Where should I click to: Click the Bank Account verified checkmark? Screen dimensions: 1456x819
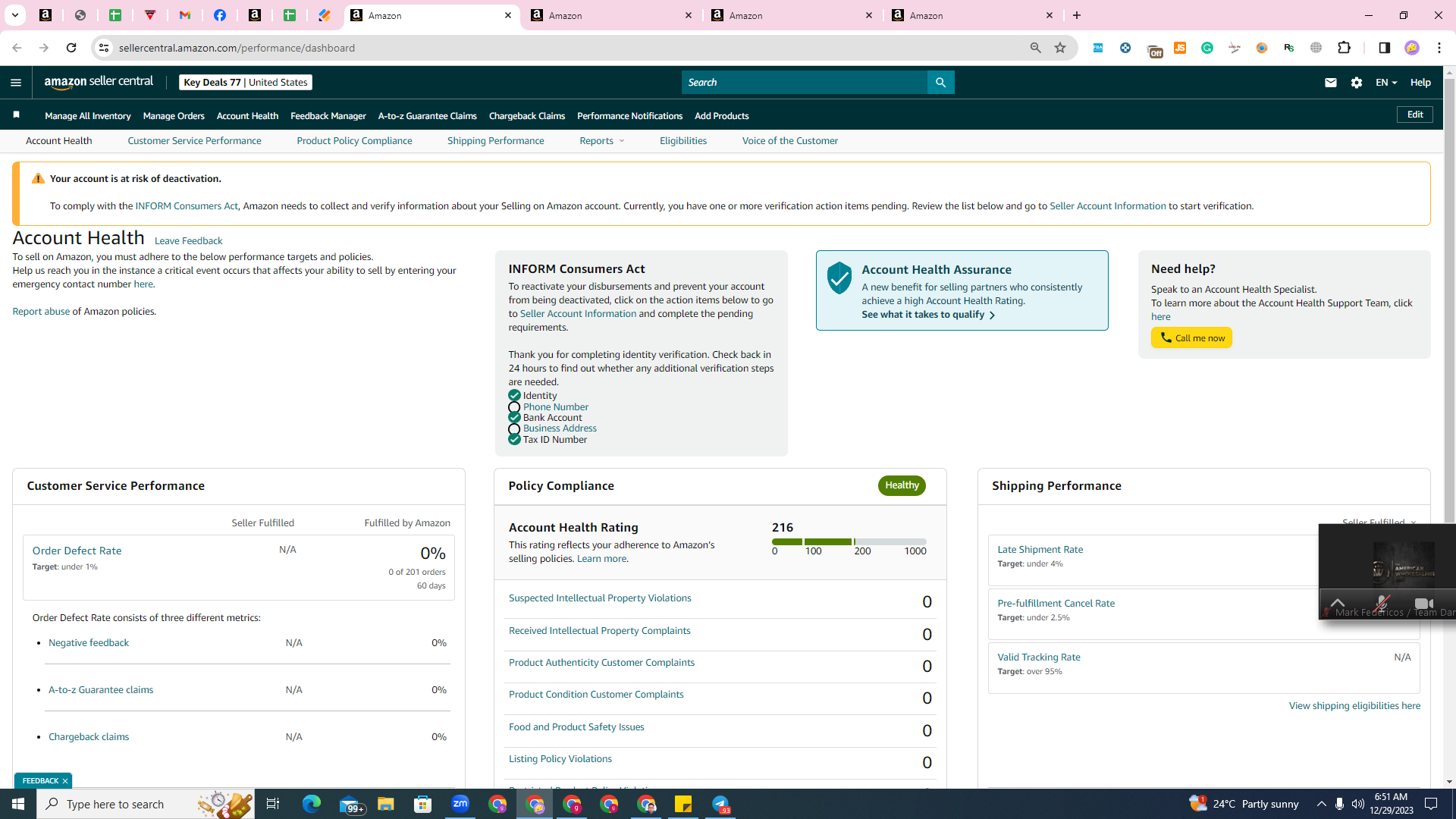tap(514, 418)
